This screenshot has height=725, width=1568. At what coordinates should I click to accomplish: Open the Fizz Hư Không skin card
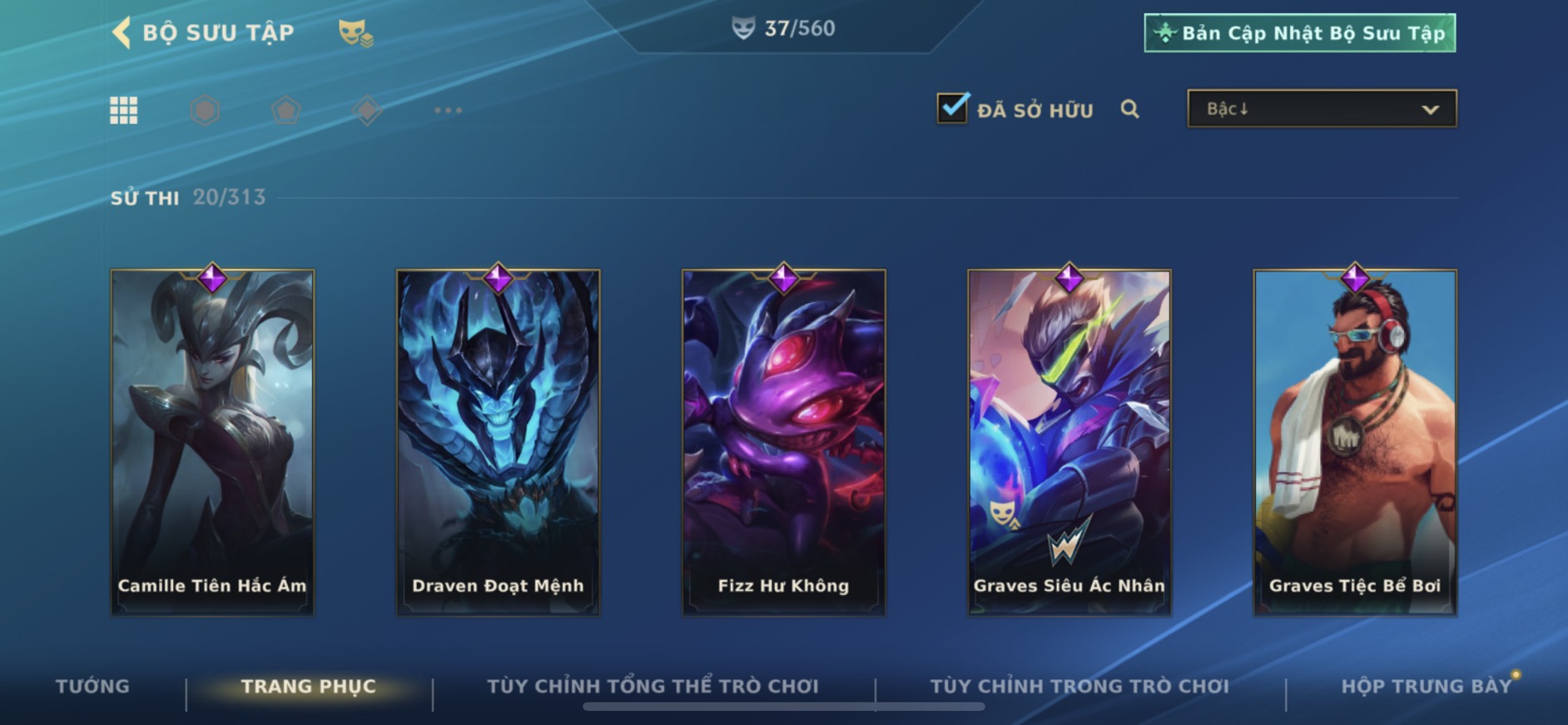[x=784, y=442]
